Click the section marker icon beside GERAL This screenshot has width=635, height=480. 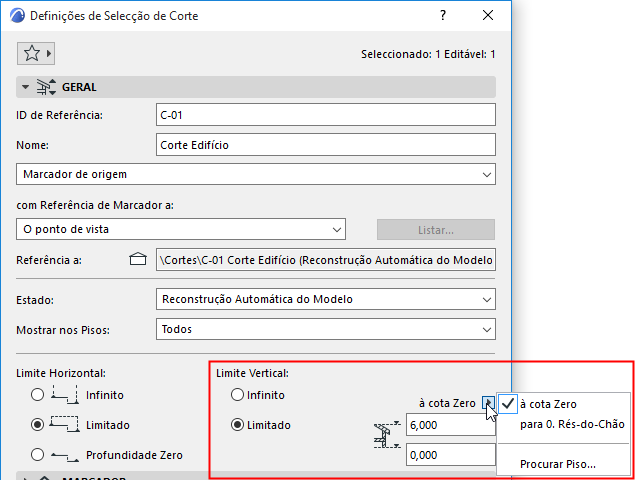pos(47,87)
